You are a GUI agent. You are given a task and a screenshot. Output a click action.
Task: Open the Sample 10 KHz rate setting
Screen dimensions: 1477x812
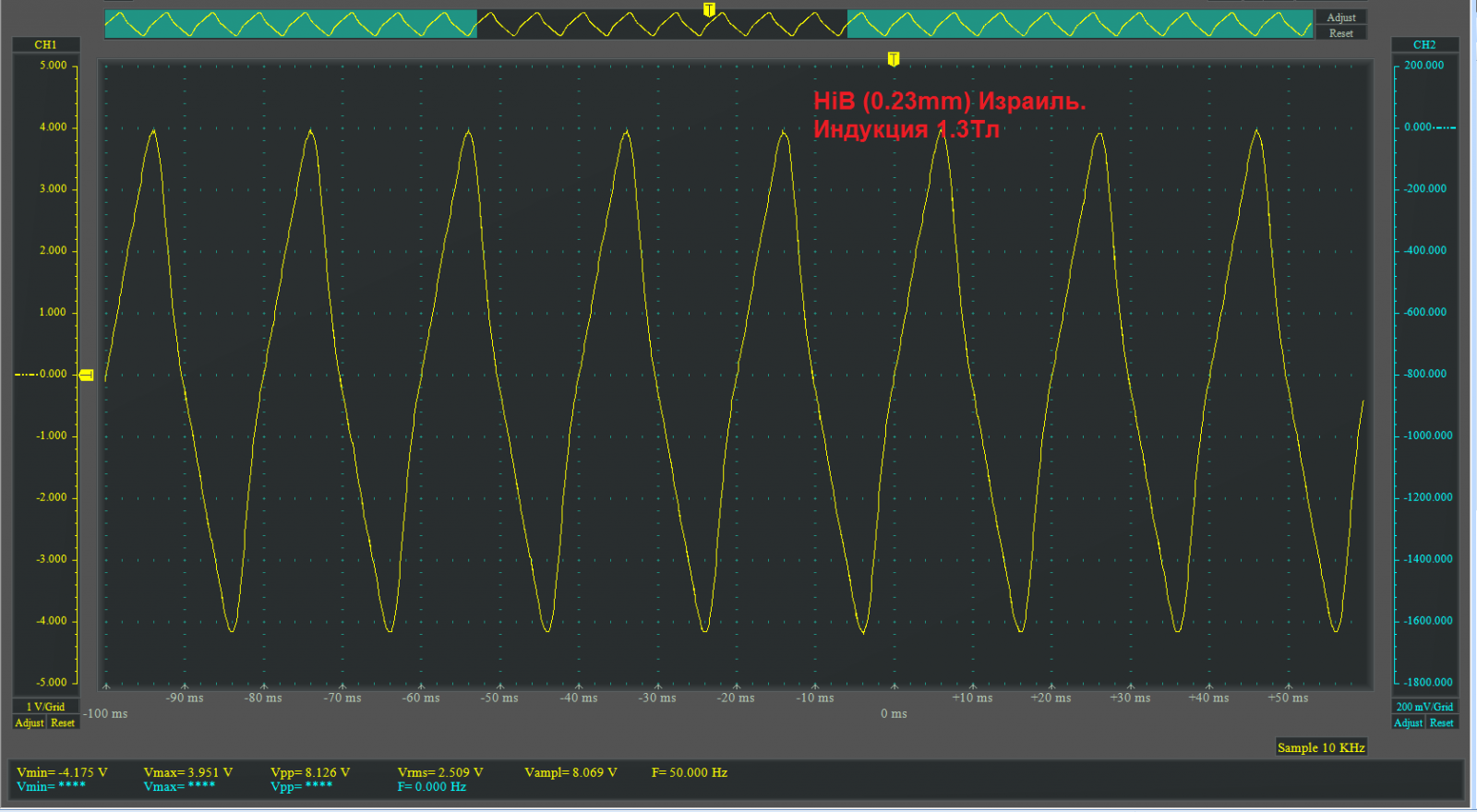tap(1321, 747)
